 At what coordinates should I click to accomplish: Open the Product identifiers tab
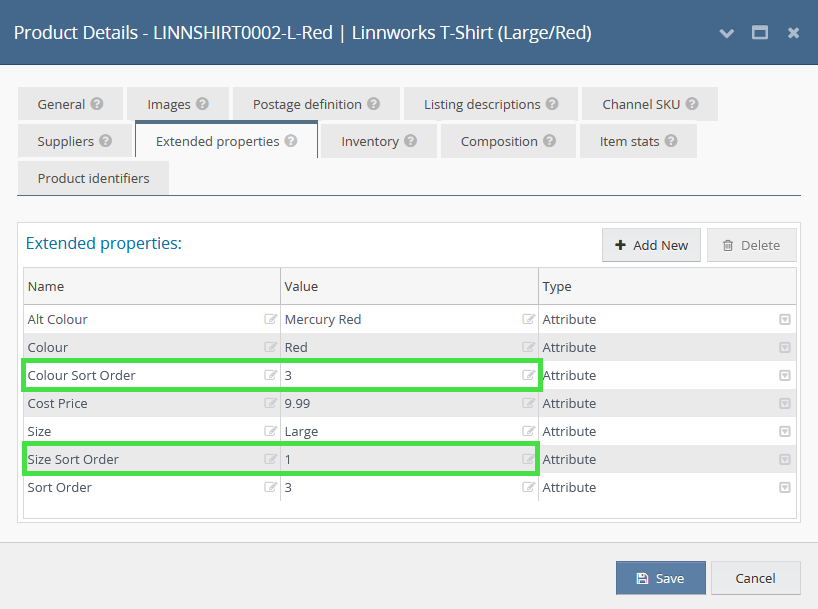[93, 178]
